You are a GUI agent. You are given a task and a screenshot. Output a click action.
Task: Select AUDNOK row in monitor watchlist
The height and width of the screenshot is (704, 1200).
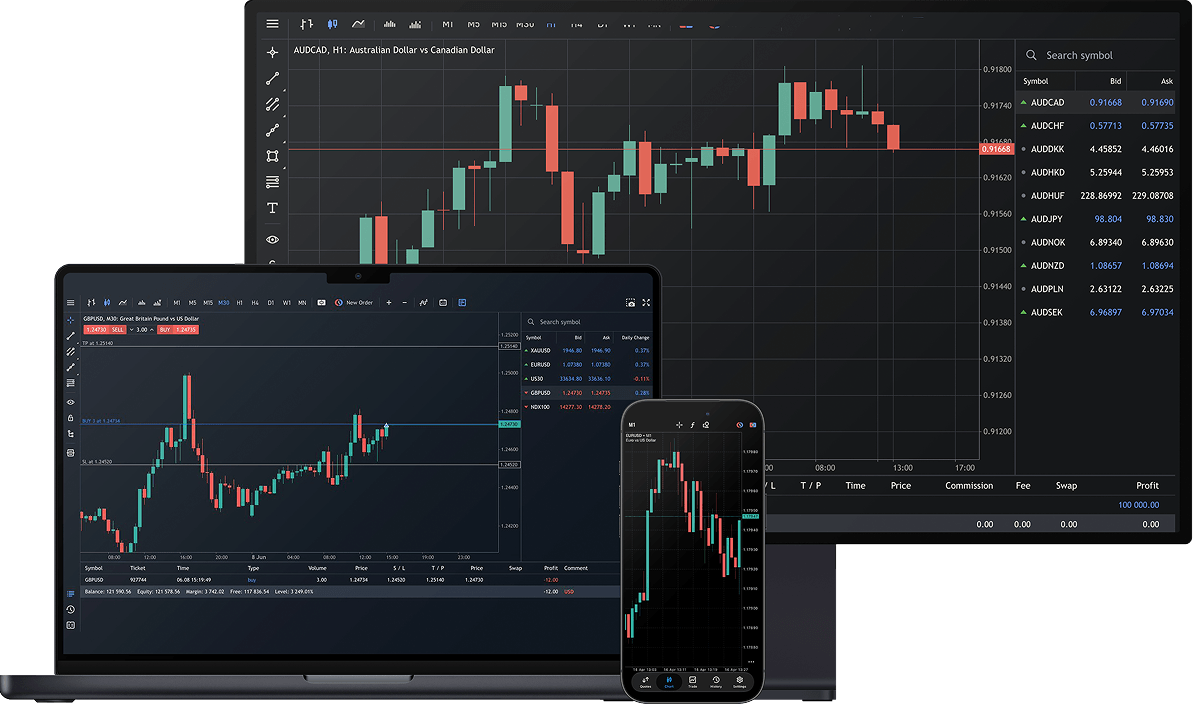(x=1098, y=243)
